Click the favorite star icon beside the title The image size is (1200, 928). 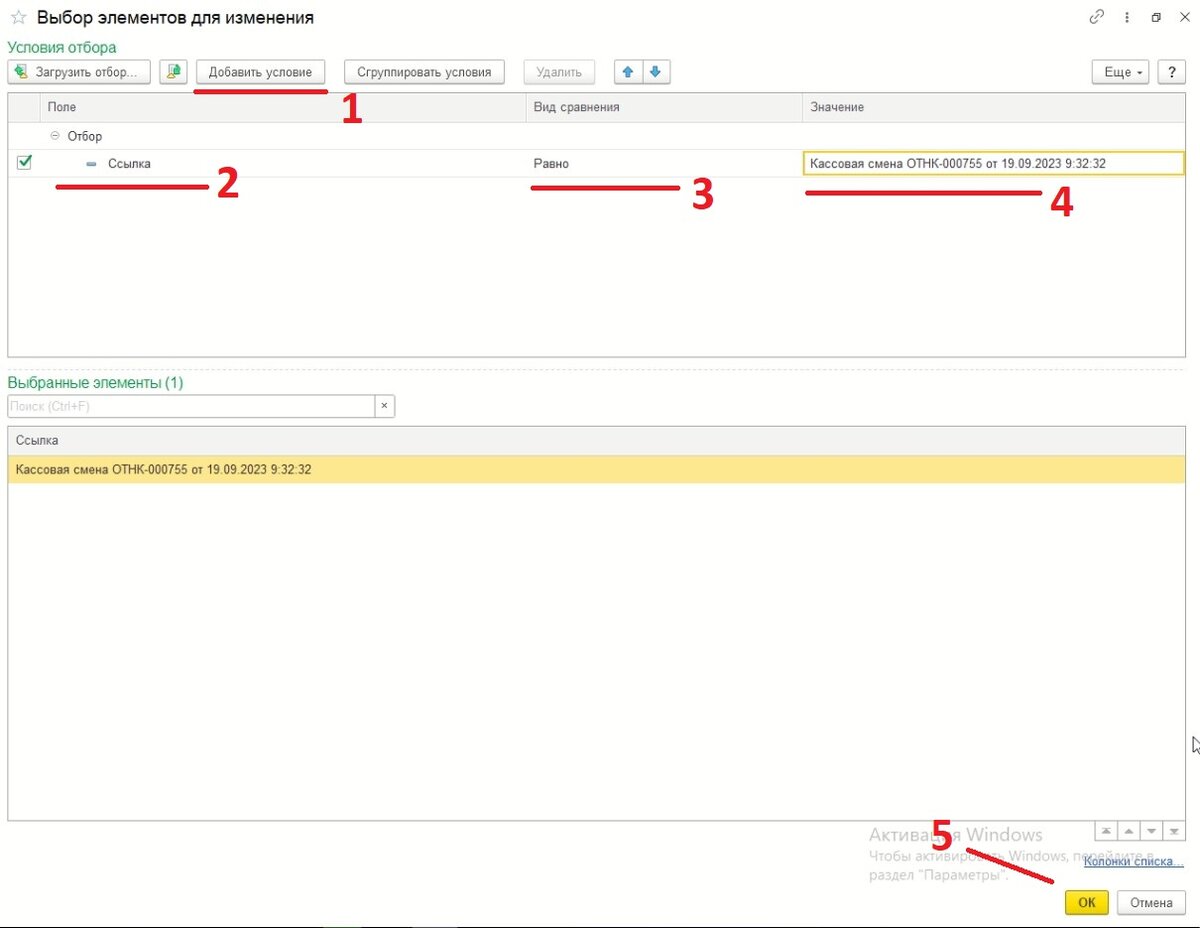[18, 18]
